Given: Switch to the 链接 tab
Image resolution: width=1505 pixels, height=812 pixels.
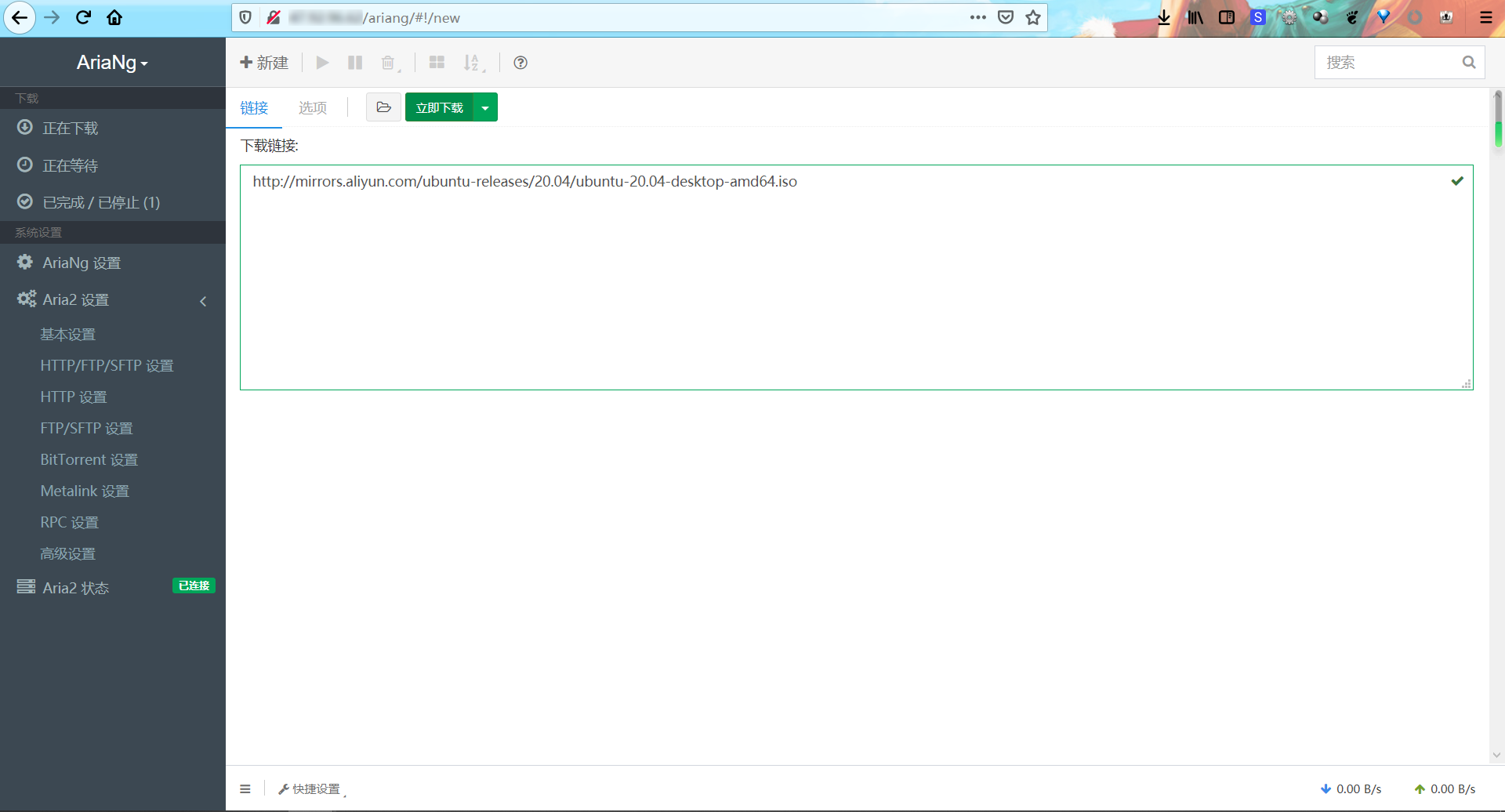Looking at the screenshot, I should click(x=254, y=107).
